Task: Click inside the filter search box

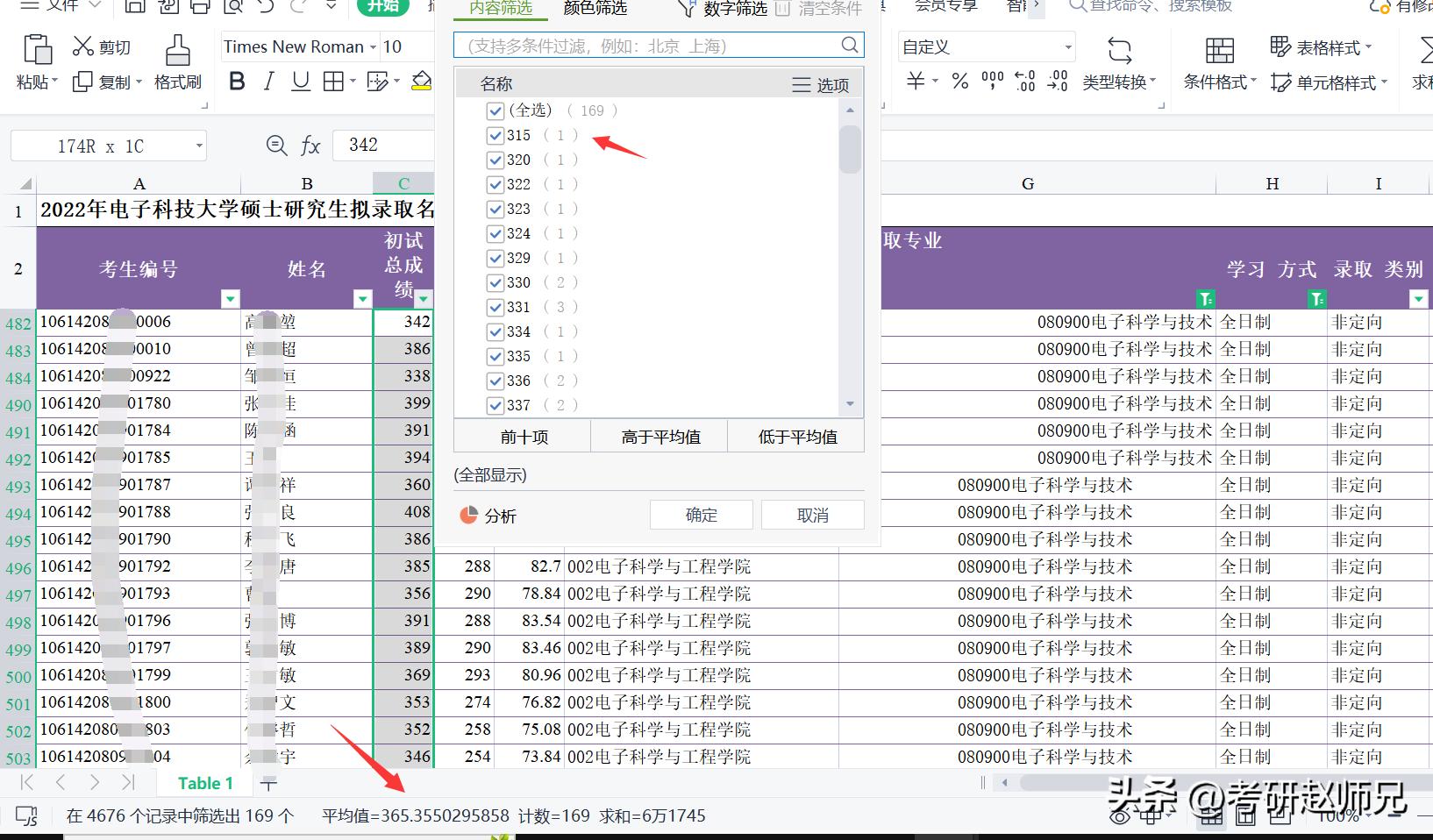Action: (x=649, y=45)
